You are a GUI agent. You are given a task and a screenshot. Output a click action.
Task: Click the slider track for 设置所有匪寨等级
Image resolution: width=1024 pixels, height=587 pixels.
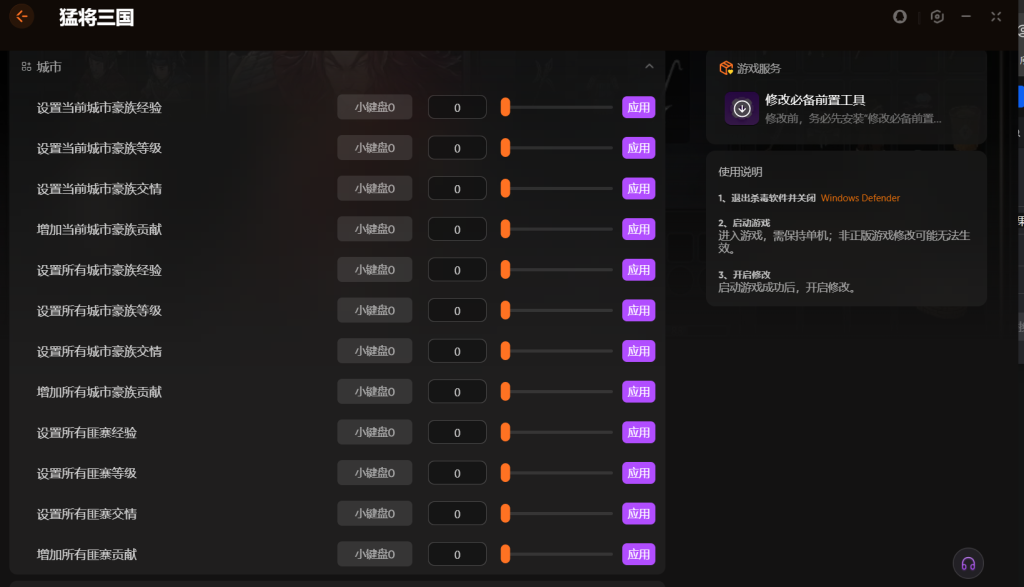(557, 473)
